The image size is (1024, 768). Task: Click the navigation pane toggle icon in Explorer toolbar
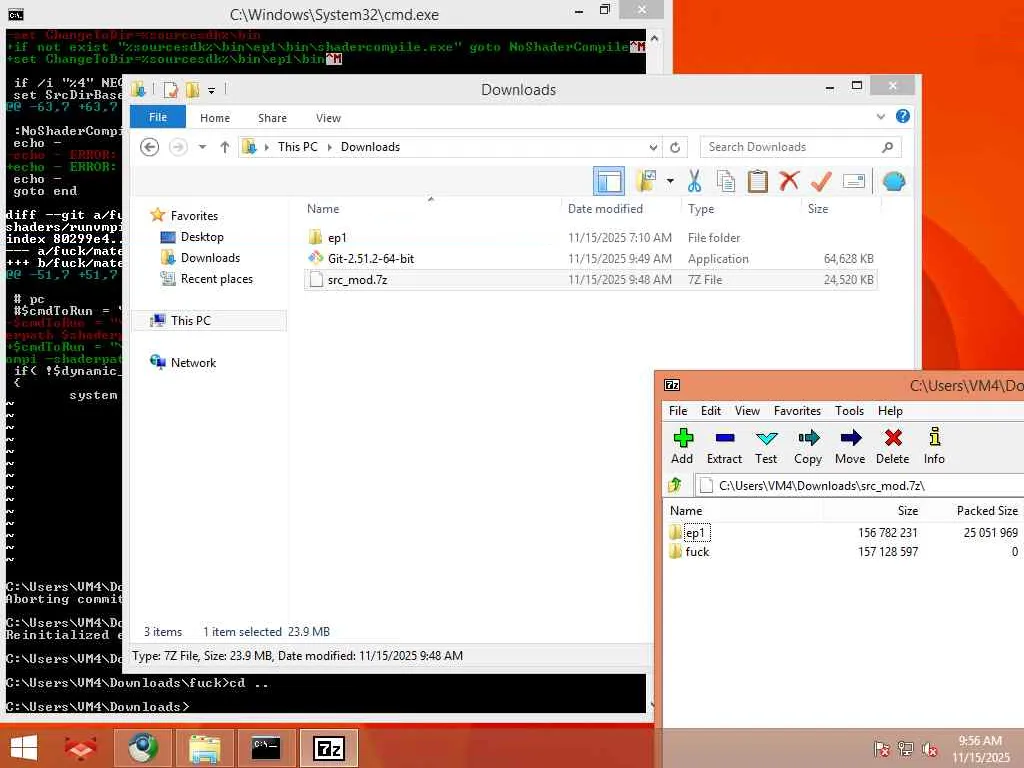point(609,181)
